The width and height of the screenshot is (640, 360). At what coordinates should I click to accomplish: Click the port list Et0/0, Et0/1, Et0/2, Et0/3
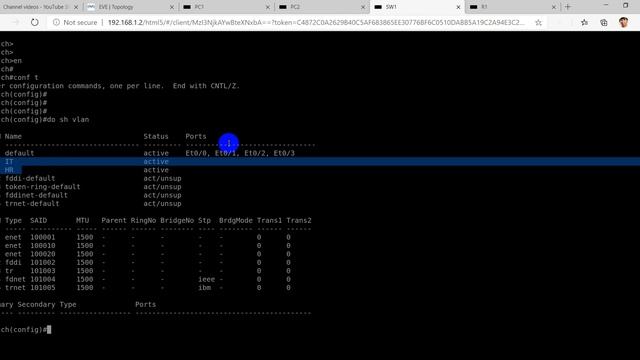[x=240, y=153]
